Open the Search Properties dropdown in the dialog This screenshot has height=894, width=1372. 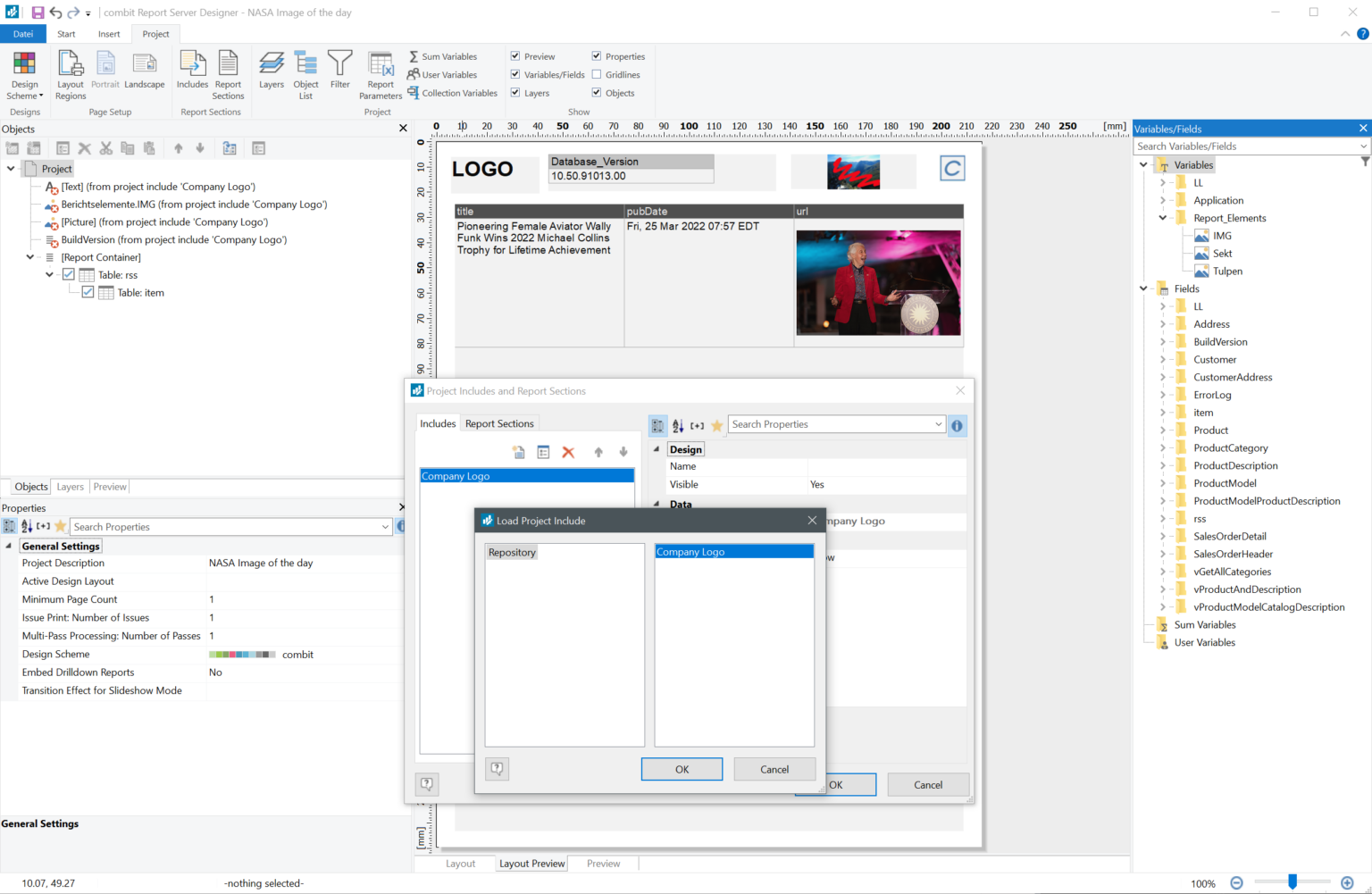[937, 424]
